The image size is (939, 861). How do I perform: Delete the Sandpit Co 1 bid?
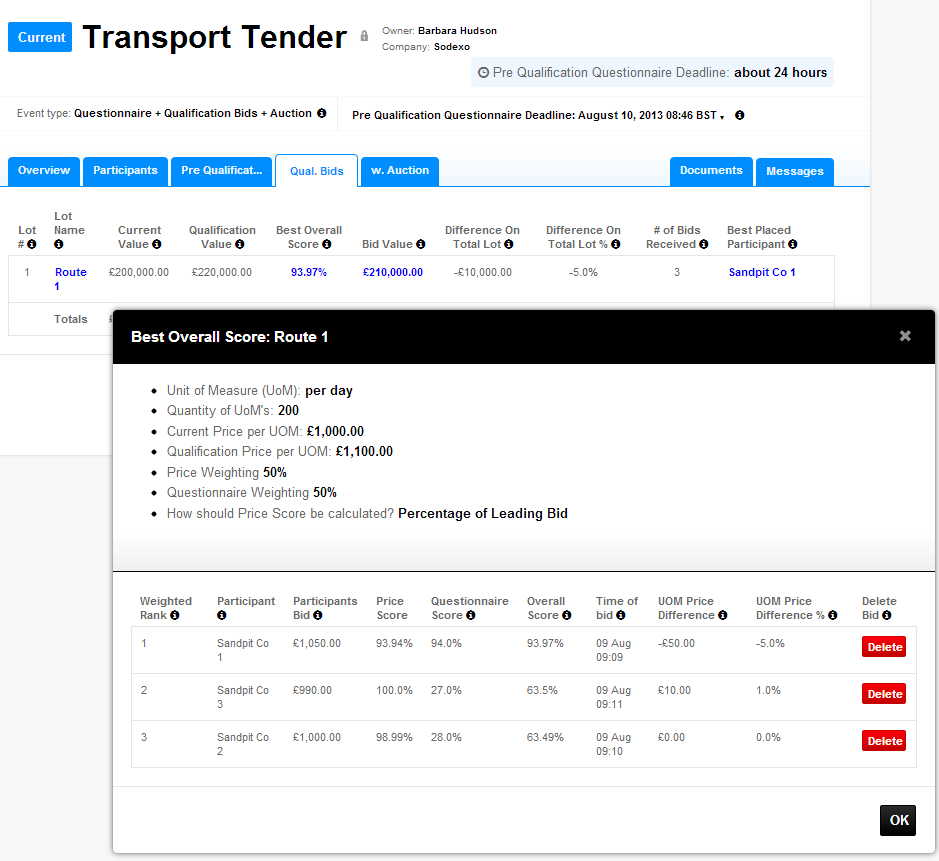click(x=884, y=647)
